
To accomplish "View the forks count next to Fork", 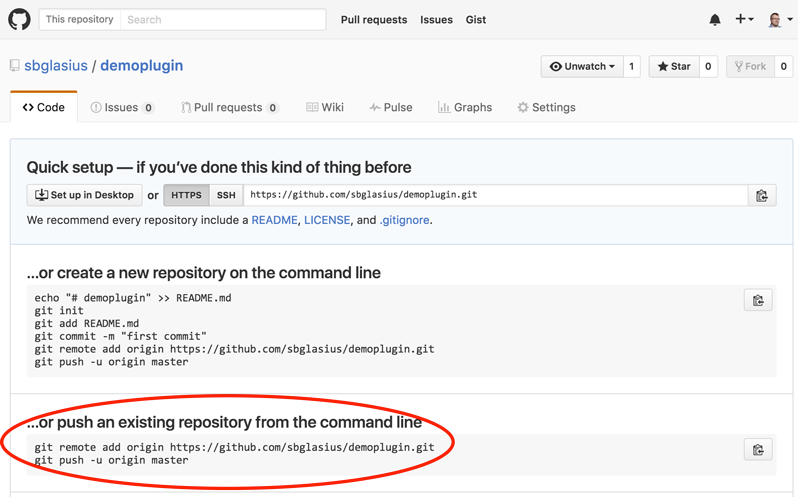I will click(784, 67).
